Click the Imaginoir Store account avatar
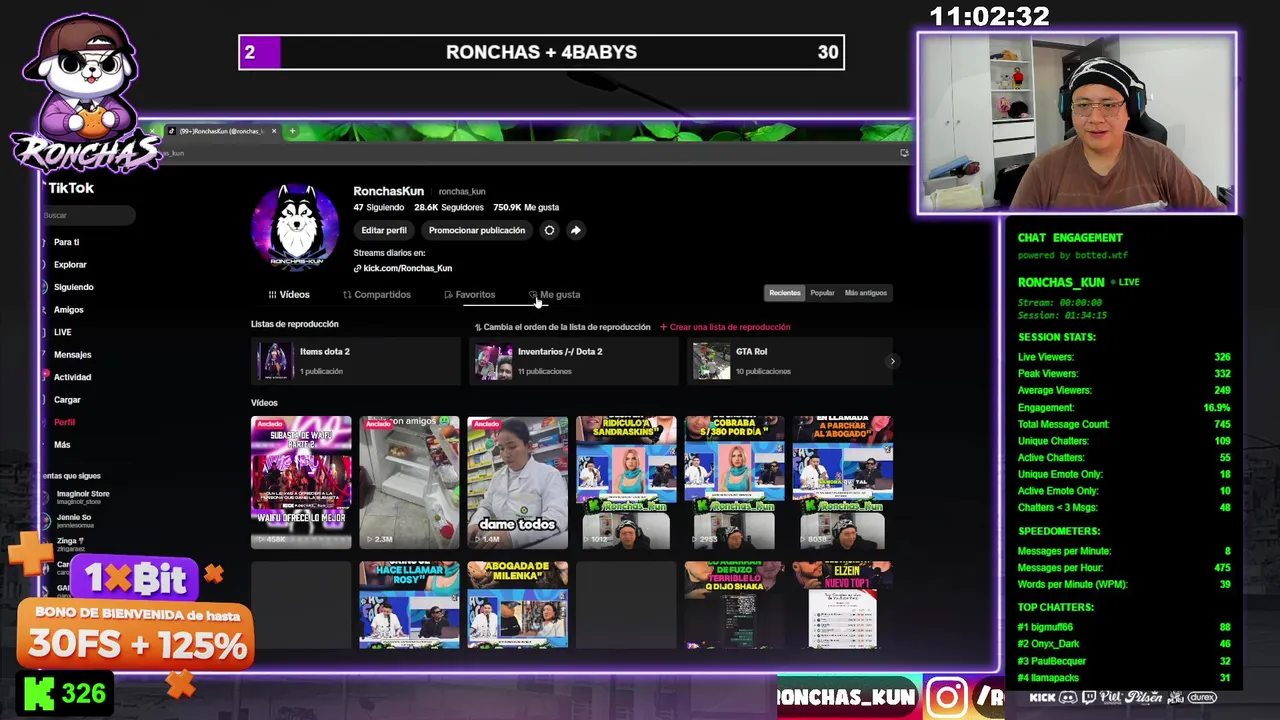This screenshot has width=1280, height=720. click(x=47, y=496)
